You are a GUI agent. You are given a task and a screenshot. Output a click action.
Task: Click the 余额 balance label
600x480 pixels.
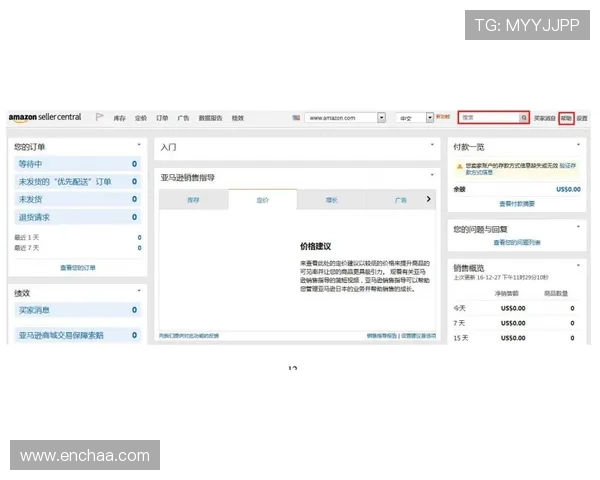point(460,189)
